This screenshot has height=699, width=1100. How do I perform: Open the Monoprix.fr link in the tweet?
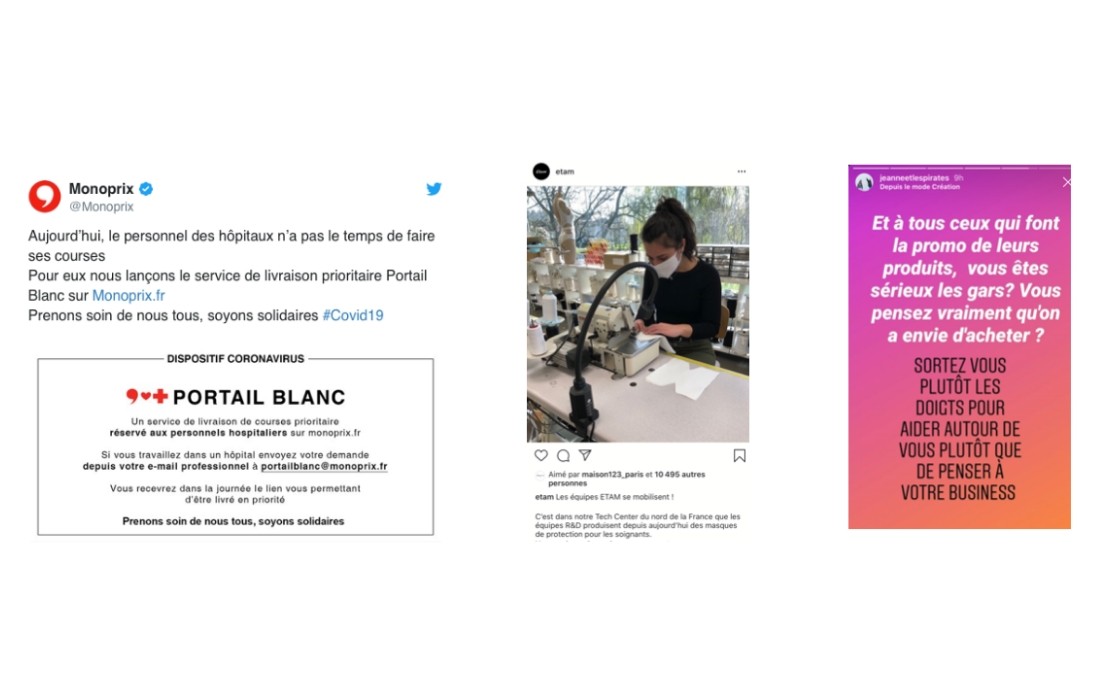(x=128, y=295)
